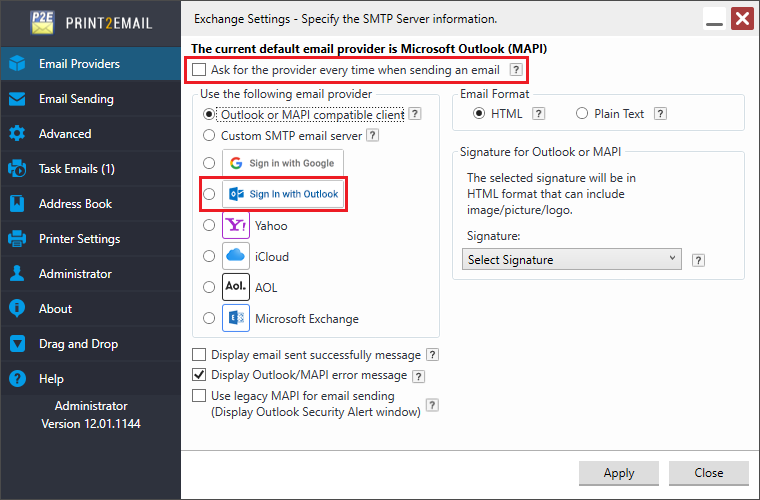Click the Exchange Settings title text

pos(346,19)
